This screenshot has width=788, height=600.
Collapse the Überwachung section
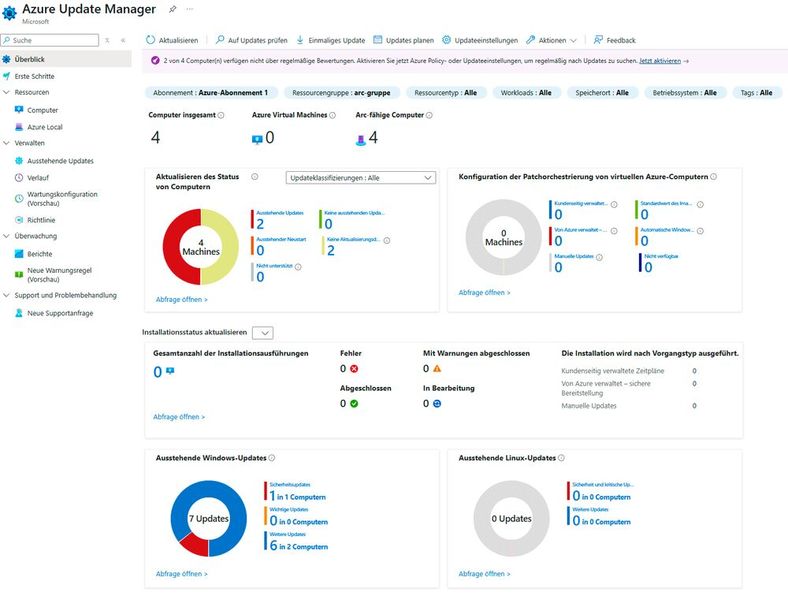pos(7,236)
